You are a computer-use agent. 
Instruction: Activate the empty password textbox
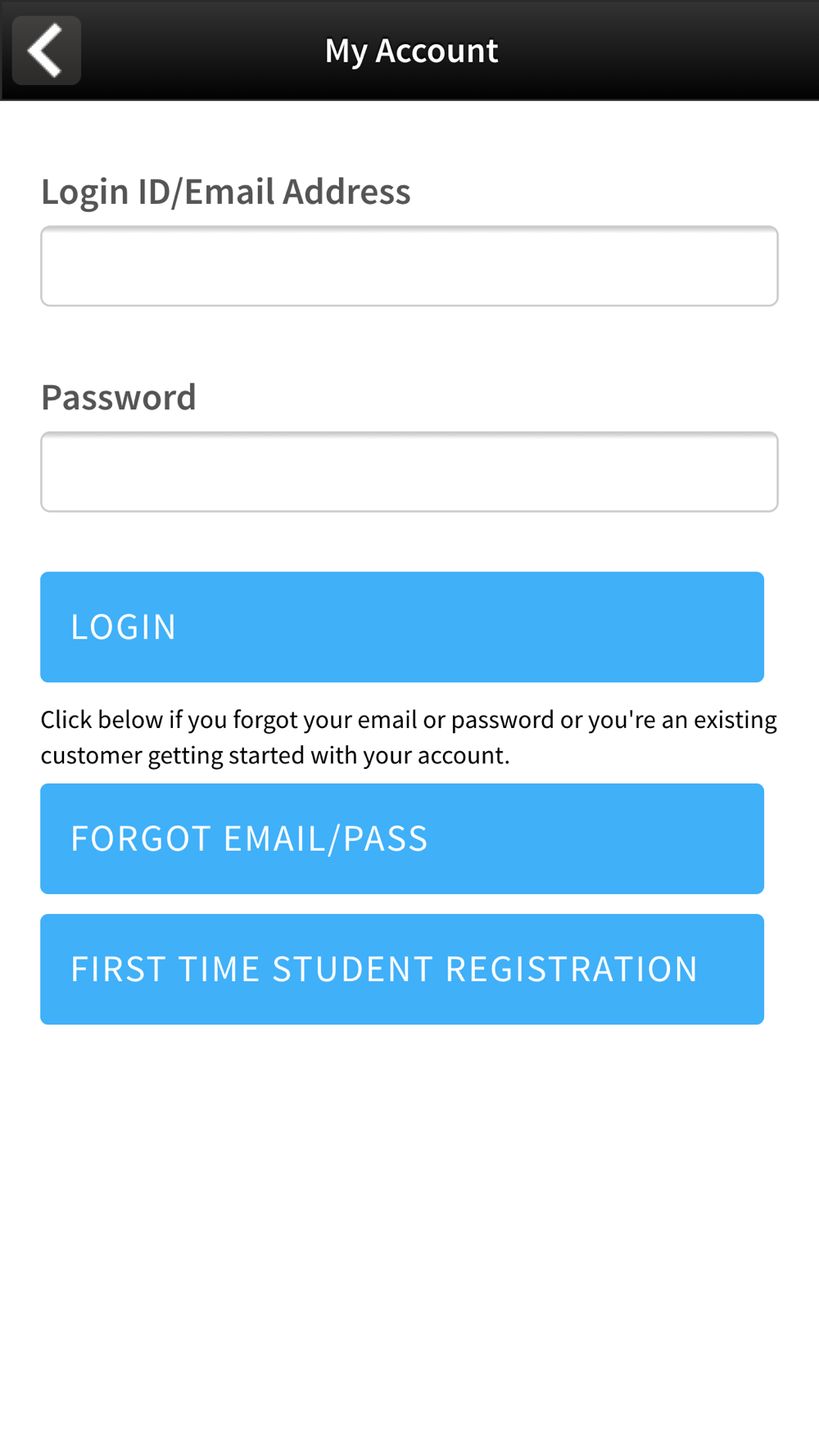(x=409, y=472)
